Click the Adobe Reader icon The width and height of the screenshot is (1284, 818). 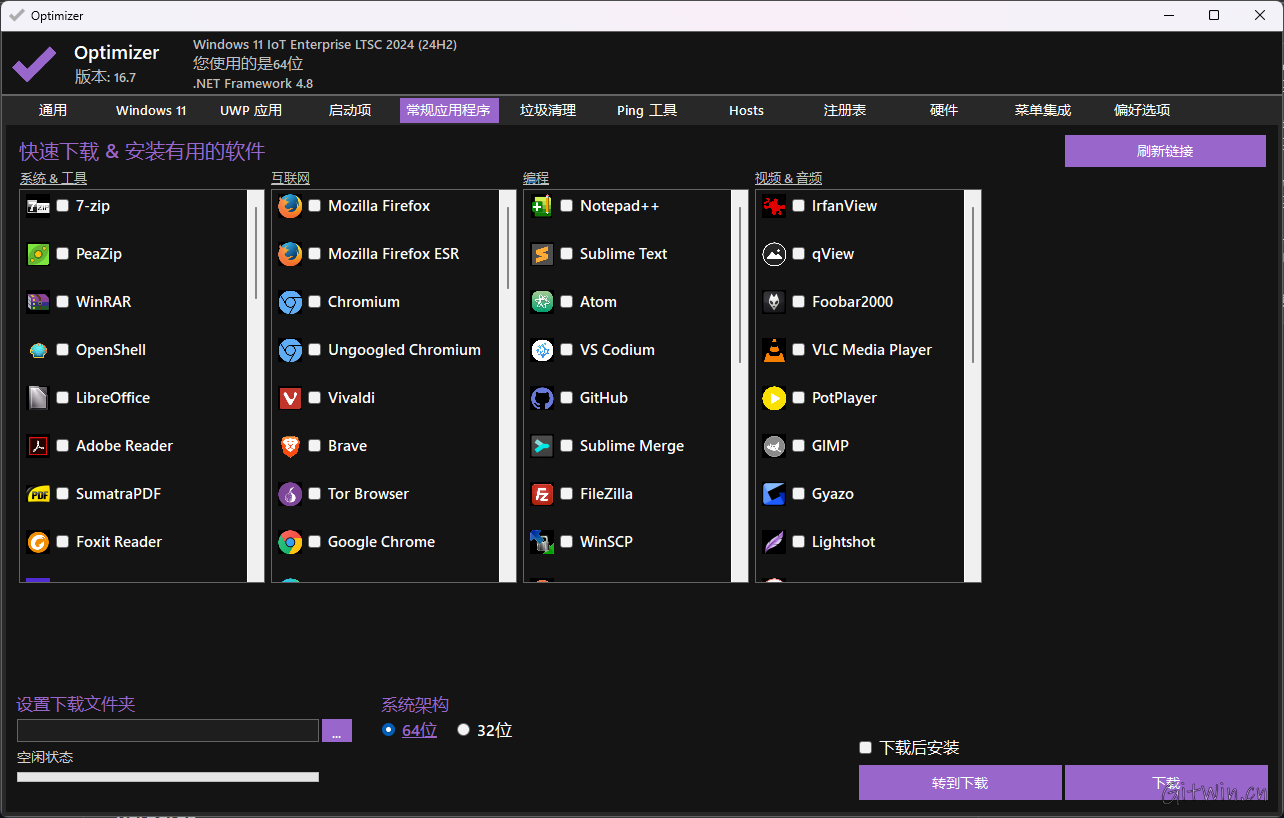[x=38, y=446]
